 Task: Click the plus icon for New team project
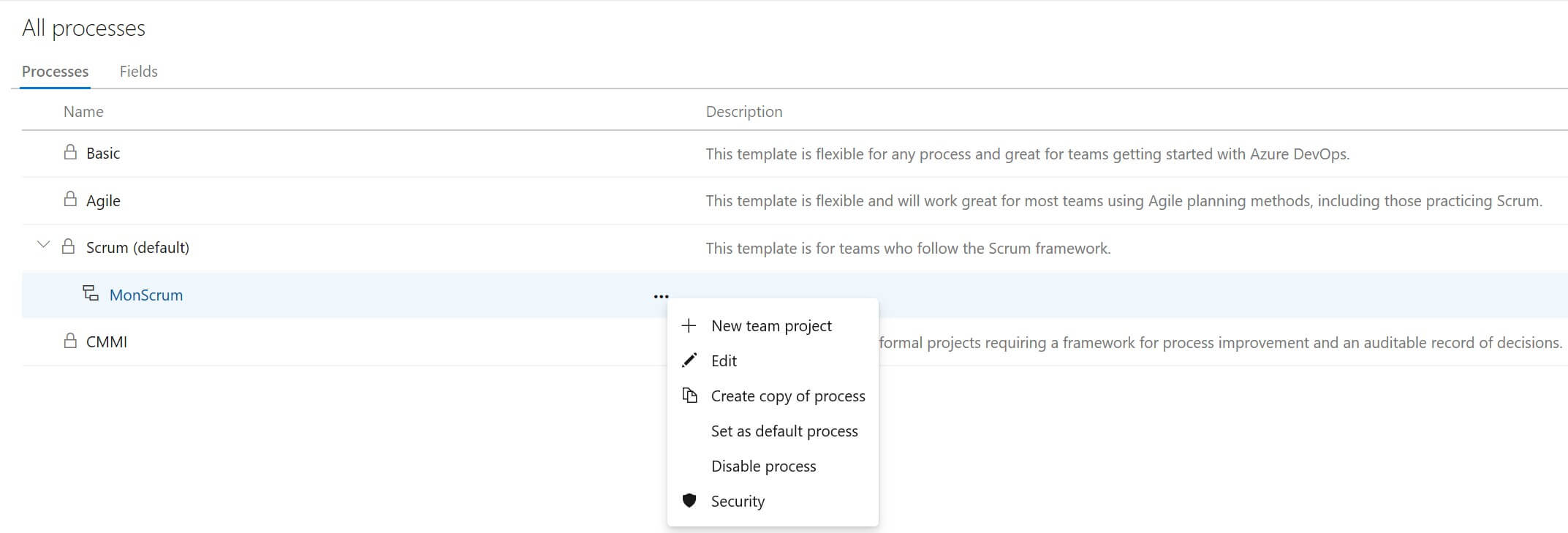689,325
